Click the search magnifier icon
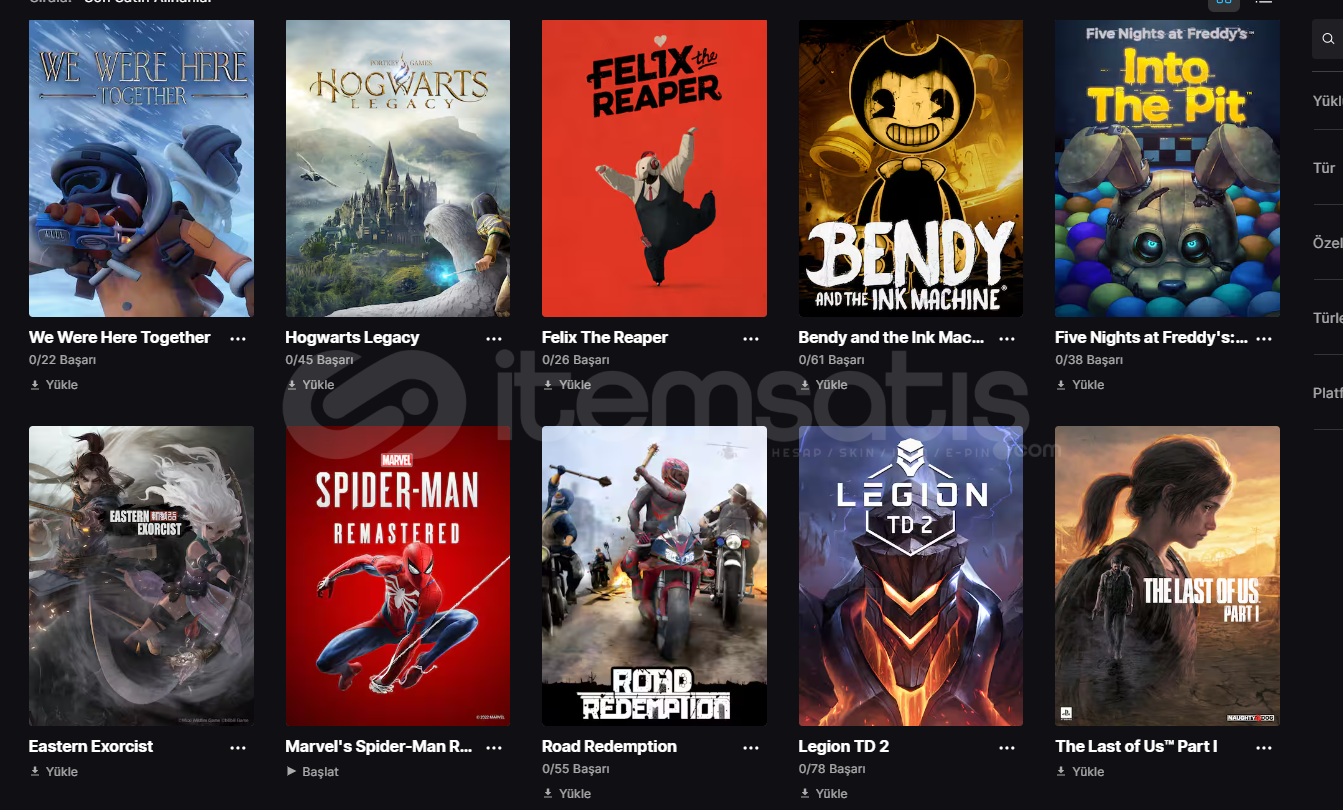The height and width of the screenshot is (810, 1343). click(x=1328, y=39)
